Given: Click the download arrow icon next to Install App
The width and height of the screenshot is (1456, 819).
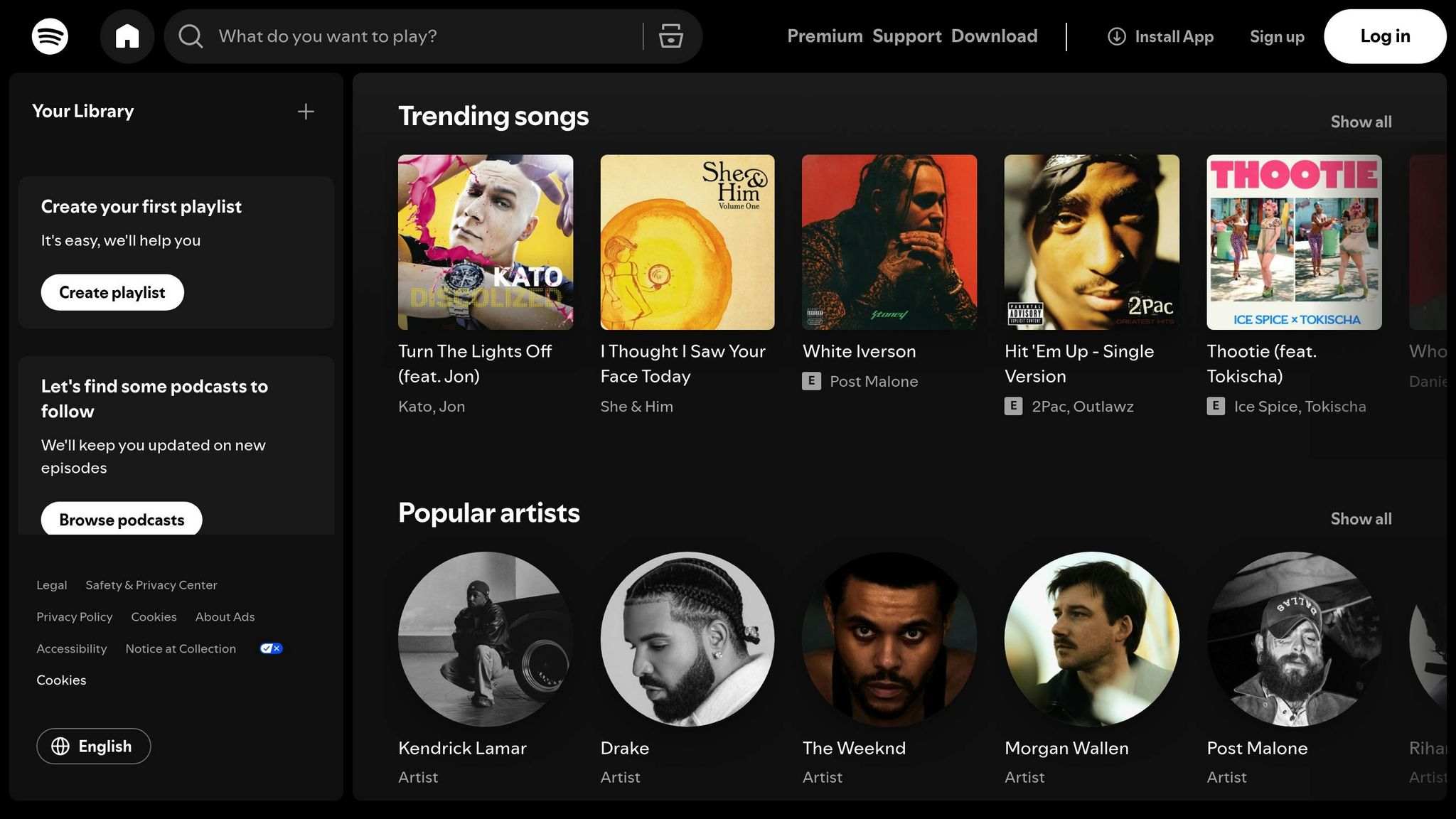Looking at the screenshot, I should coord(1116,36).
